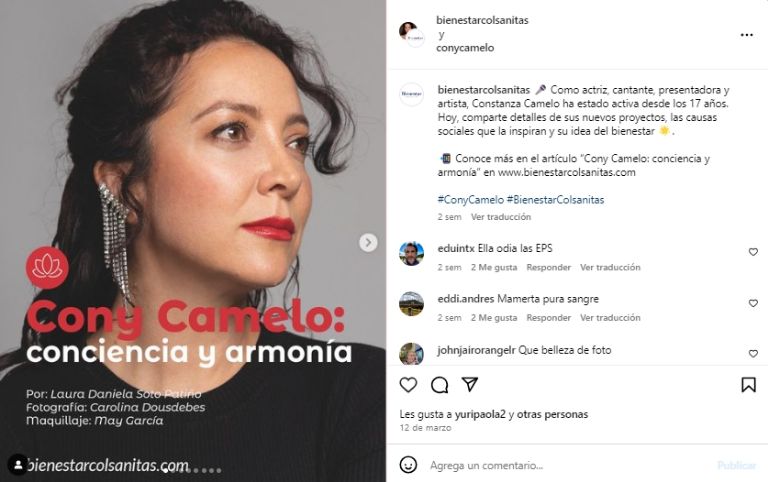Open the #BienestarColsanitas hashtag

click(x=555, y=200)
